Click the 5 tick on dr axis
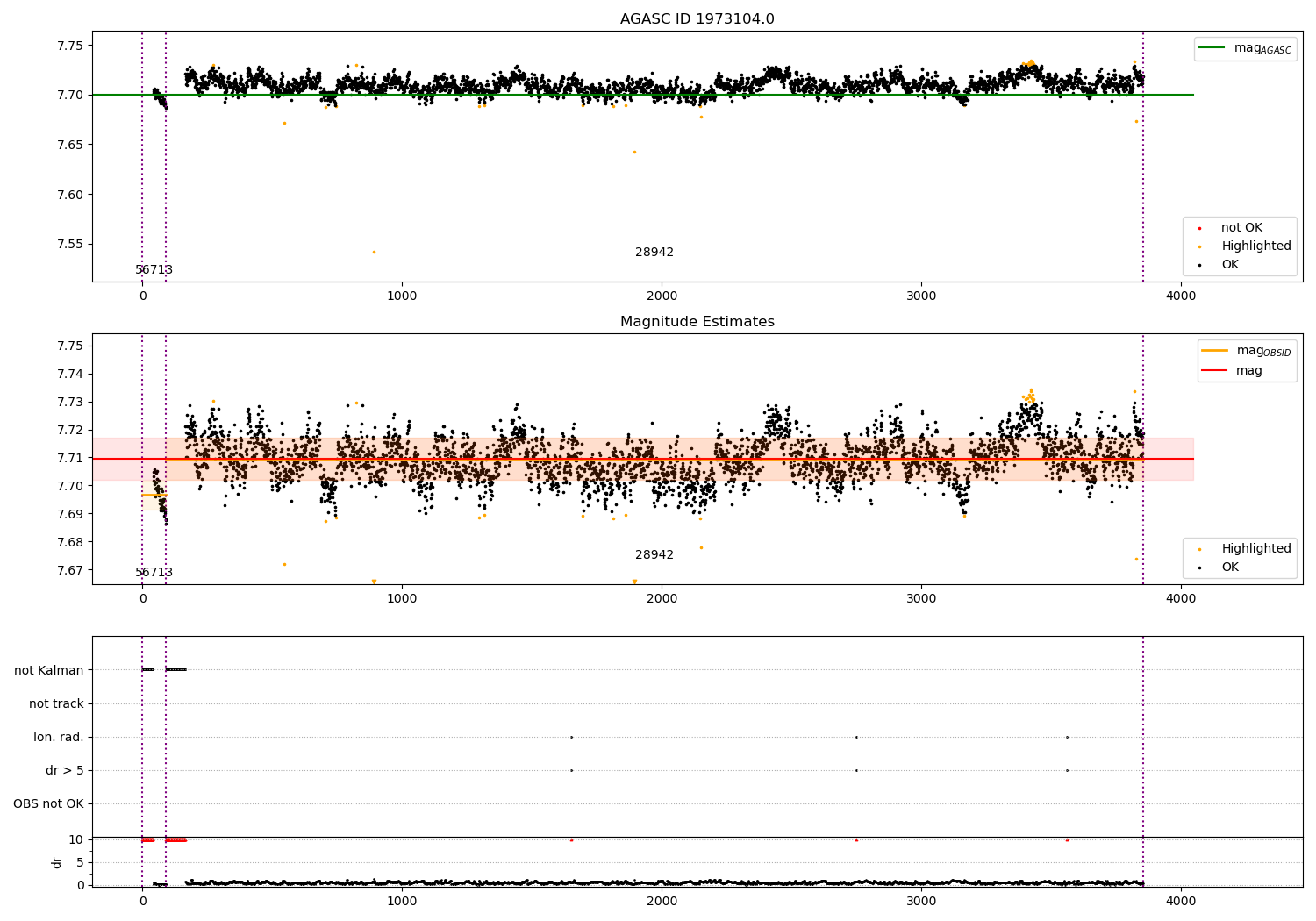The image size is (1316, 921). 80,862
